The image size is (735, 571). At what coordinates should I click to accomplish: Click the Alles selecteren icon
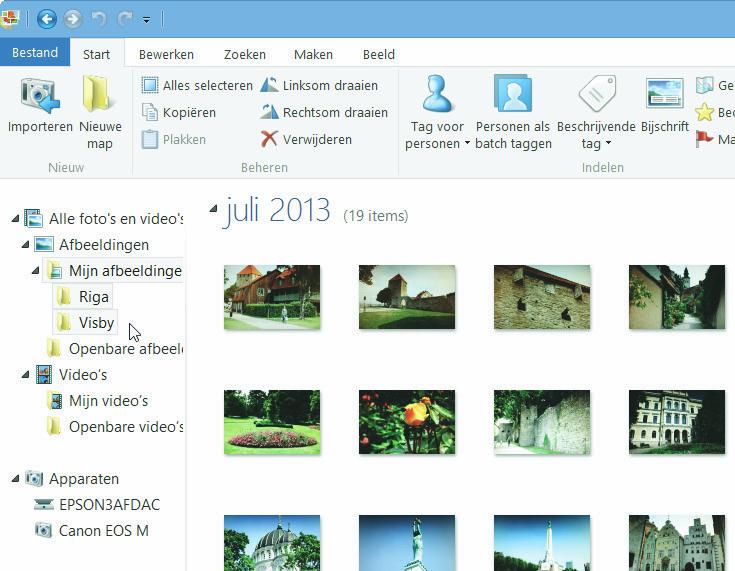[x=150, y=85]
